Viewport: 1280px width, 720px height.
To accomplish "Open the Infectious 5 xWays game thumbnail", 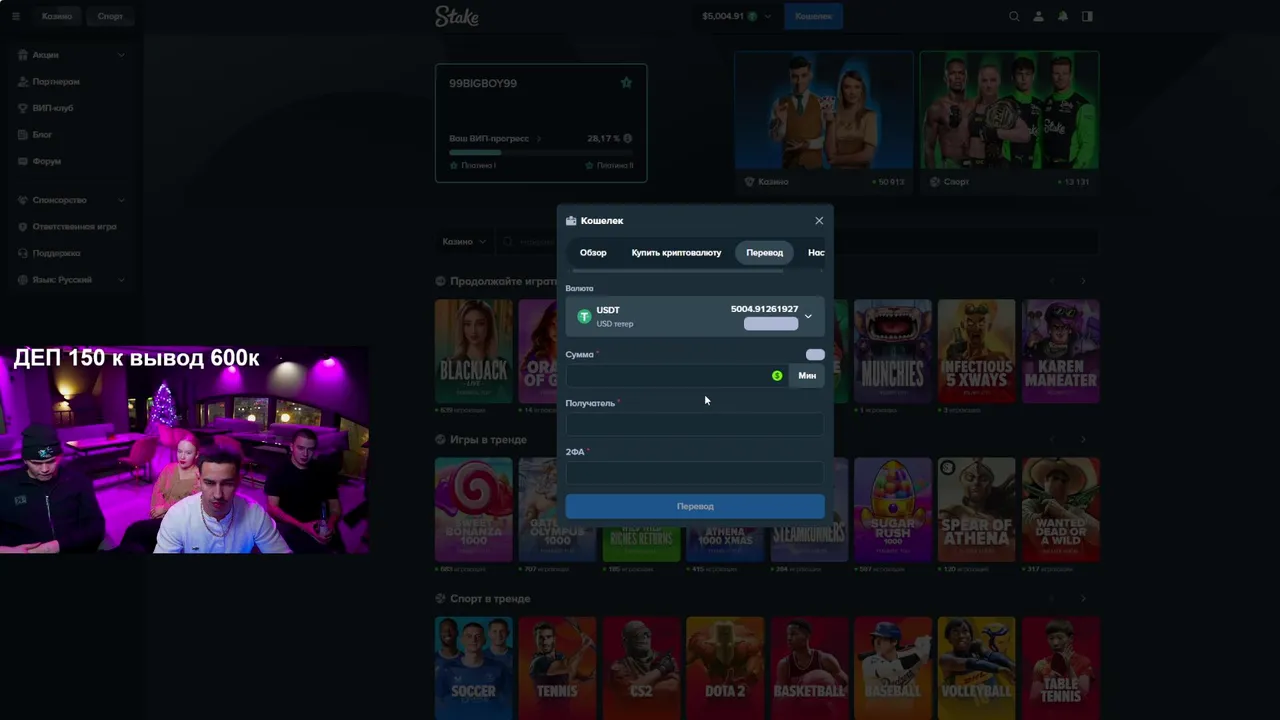I will pyautogui.click(x=977, y=351).
